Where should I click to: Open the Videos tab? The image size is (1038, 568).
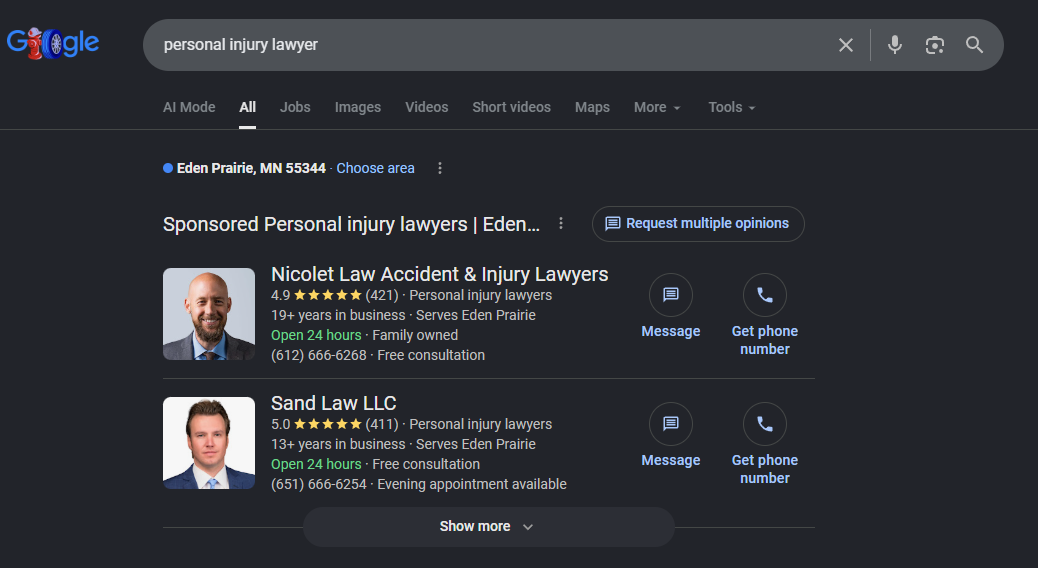426,107
